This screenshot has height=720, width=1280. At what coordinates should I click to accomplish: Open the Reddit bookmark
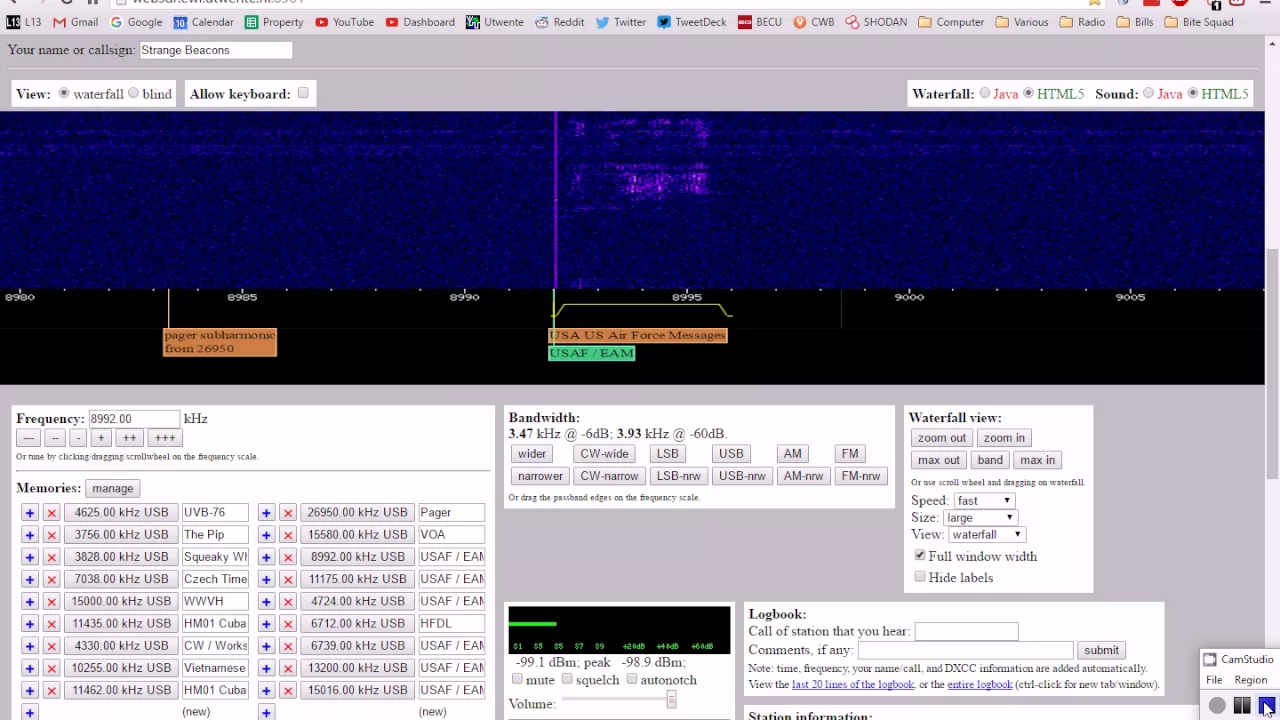click(x=559, y=22)
